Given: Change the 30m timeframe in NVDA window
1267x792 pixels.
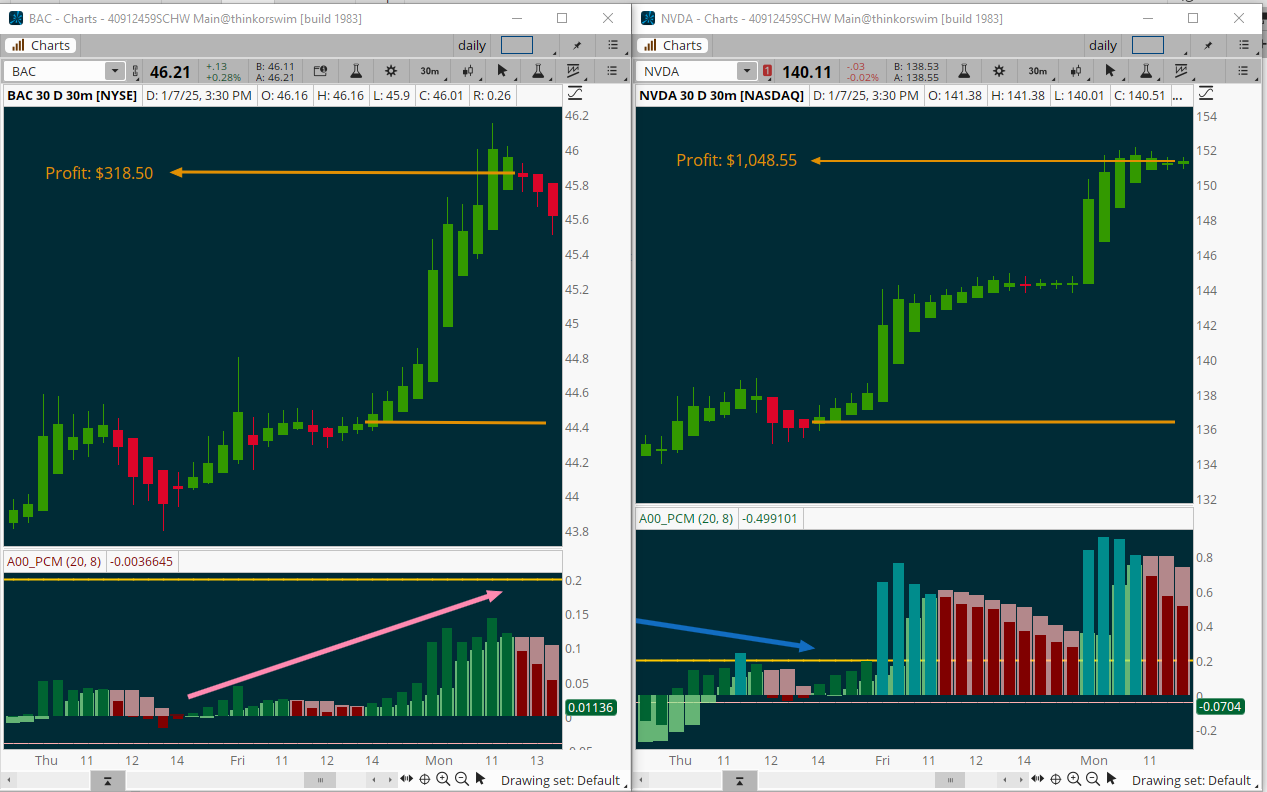Looking at the screenshot, I should 1037,71.
